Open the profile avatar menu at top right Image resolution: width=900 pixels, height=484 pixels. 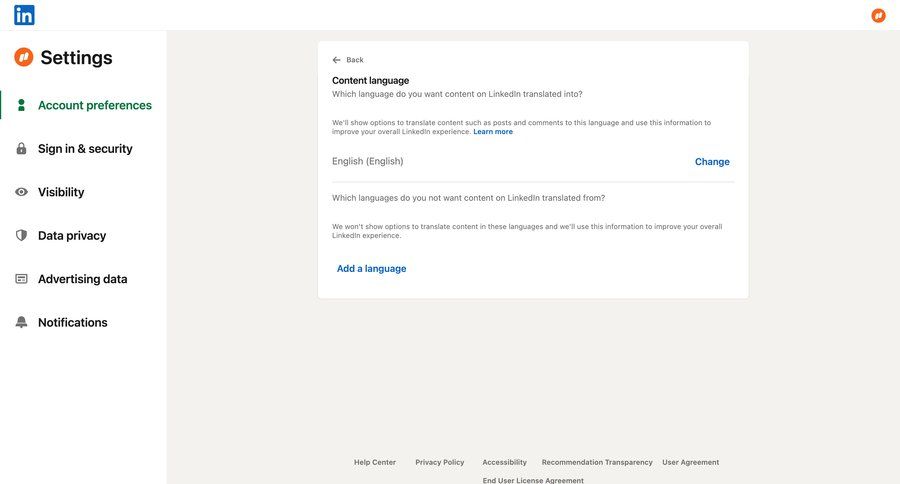(878, 15)
